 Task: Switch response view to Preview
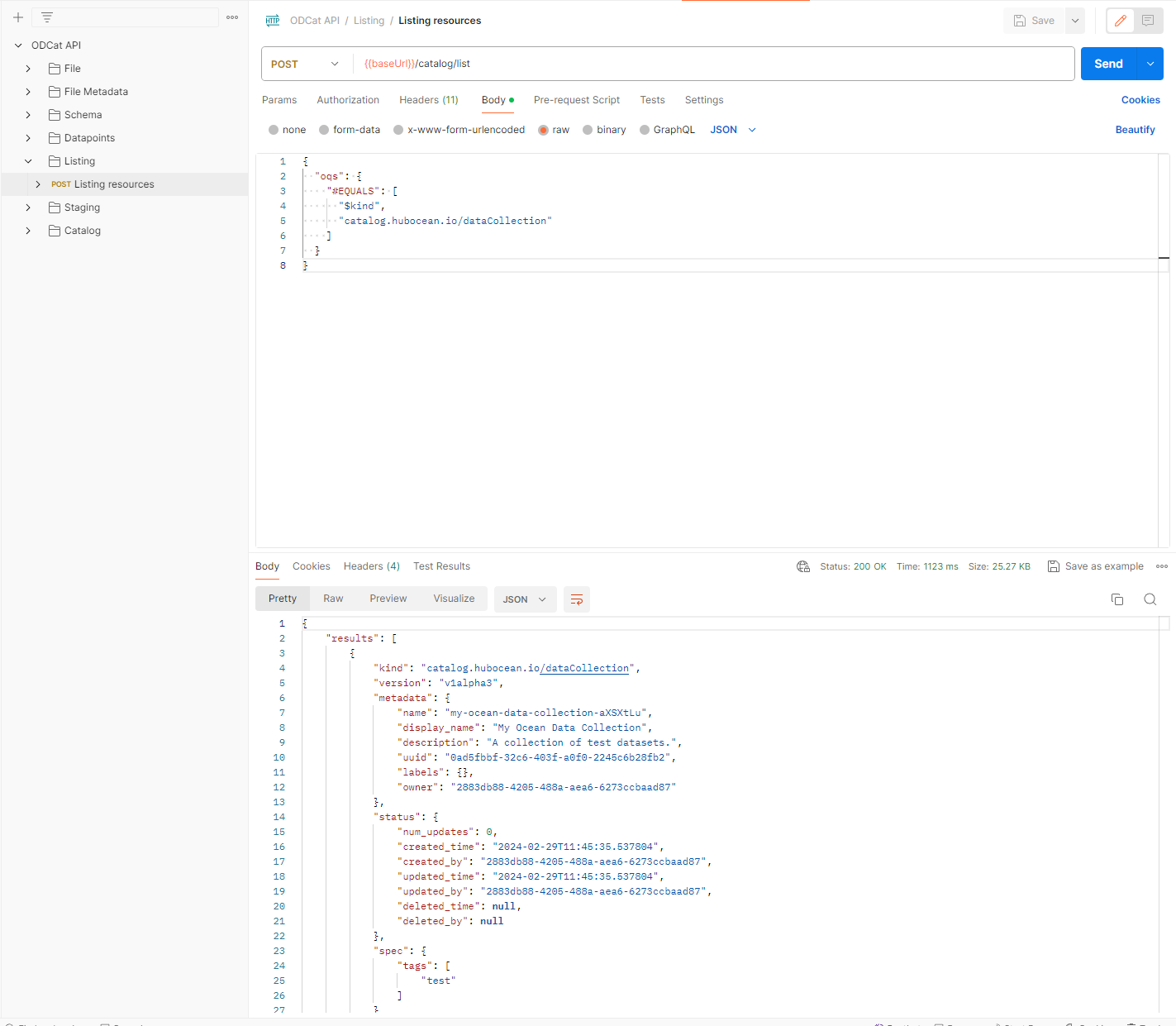click(x=388, y=599)
